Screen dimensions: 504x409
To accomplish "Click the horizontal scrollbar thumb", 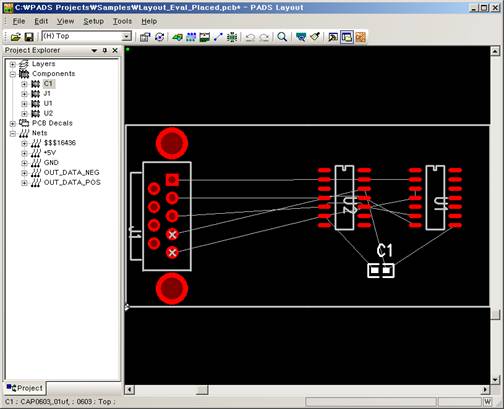I will point(201,390).
